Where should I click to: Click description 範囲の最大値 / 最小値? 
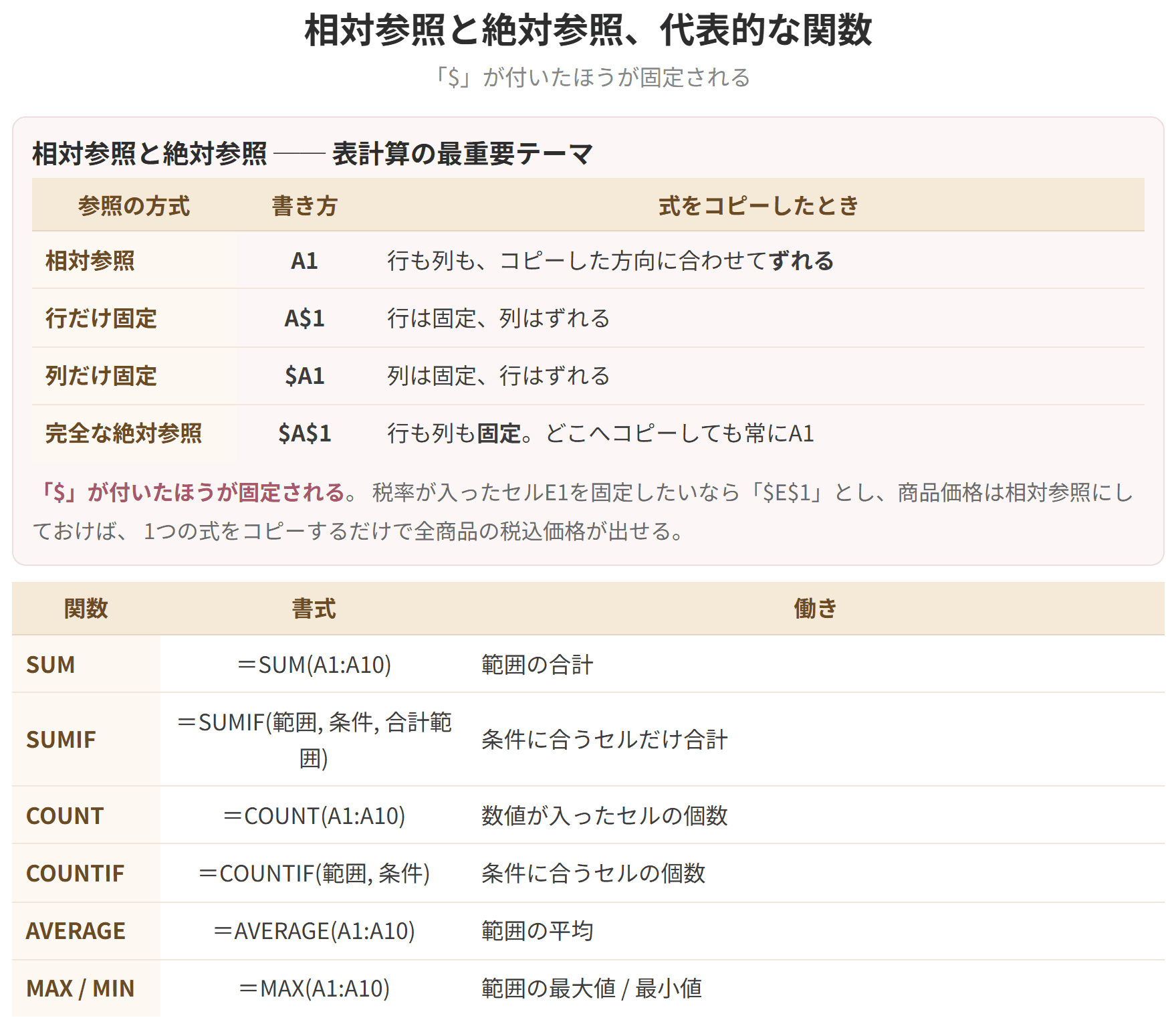(x=592, y=989)
